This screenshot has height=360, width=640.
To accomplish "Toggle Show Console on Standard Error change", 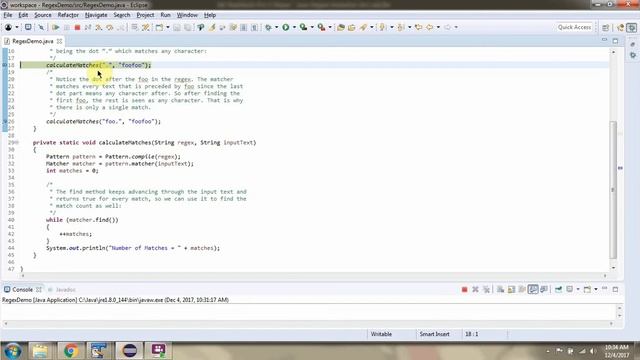I will (544, 289).
